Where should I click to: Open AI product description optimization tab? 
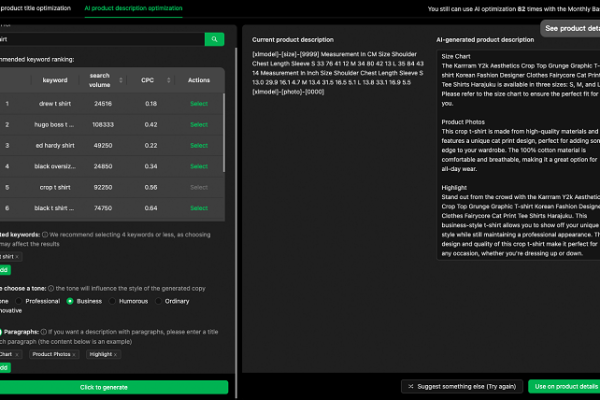(x=134, y=8)
